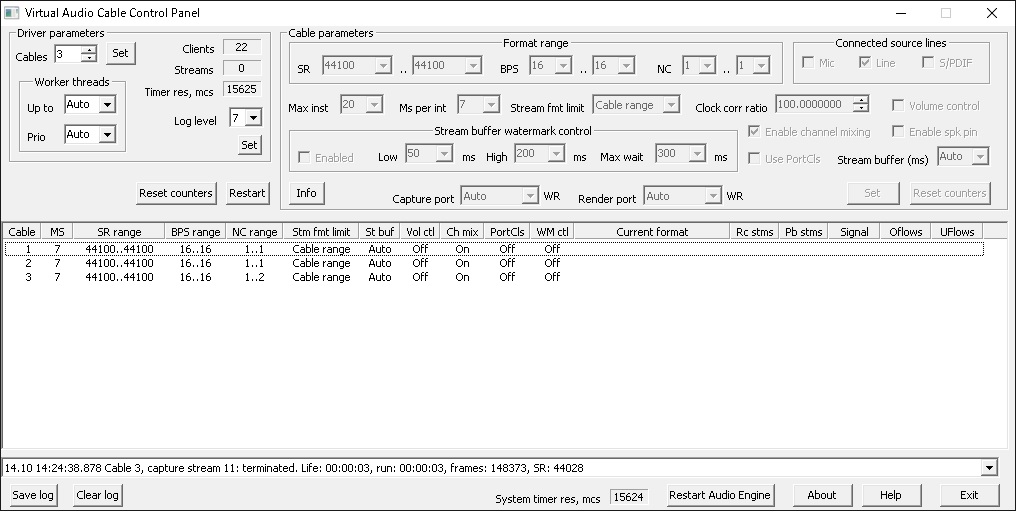Toggle Enable channel mixing checkbox
Screen dimensions: 1016x517
[754, 132]
